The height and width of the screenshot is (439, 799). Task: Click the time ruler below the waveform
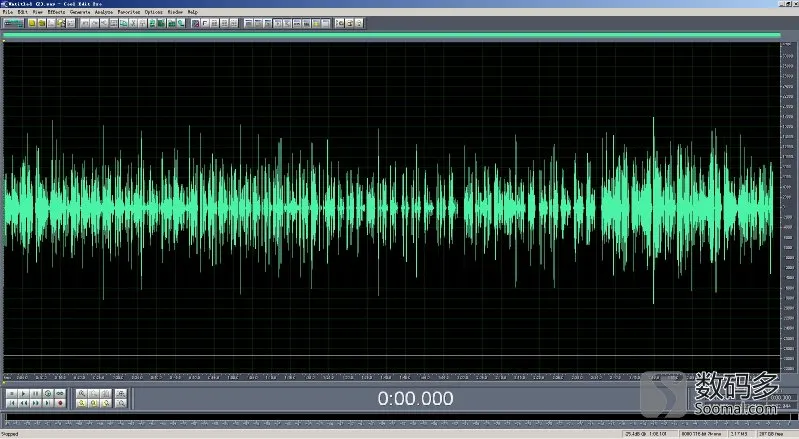(391, 377)
